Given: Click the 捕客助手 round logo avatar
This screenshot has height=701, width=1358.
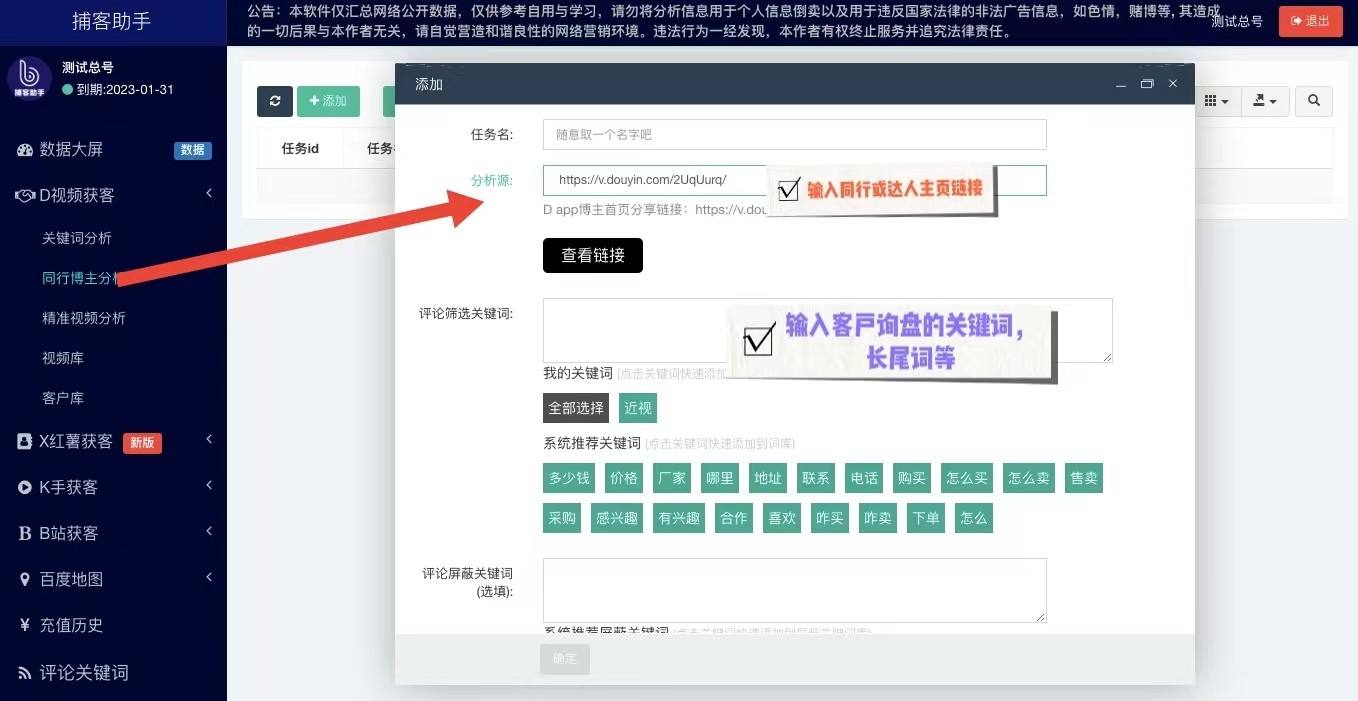Looking at the screenshot, I should click(x=30, y=79).
